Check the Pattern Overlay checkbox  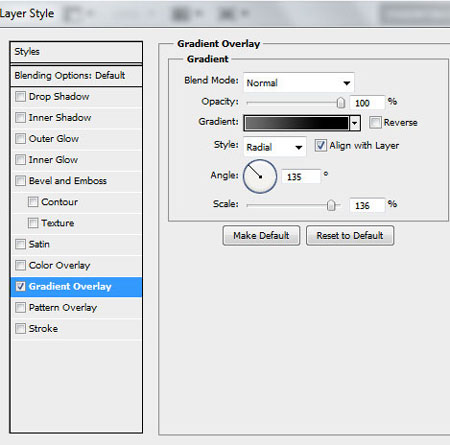(20, 307)
